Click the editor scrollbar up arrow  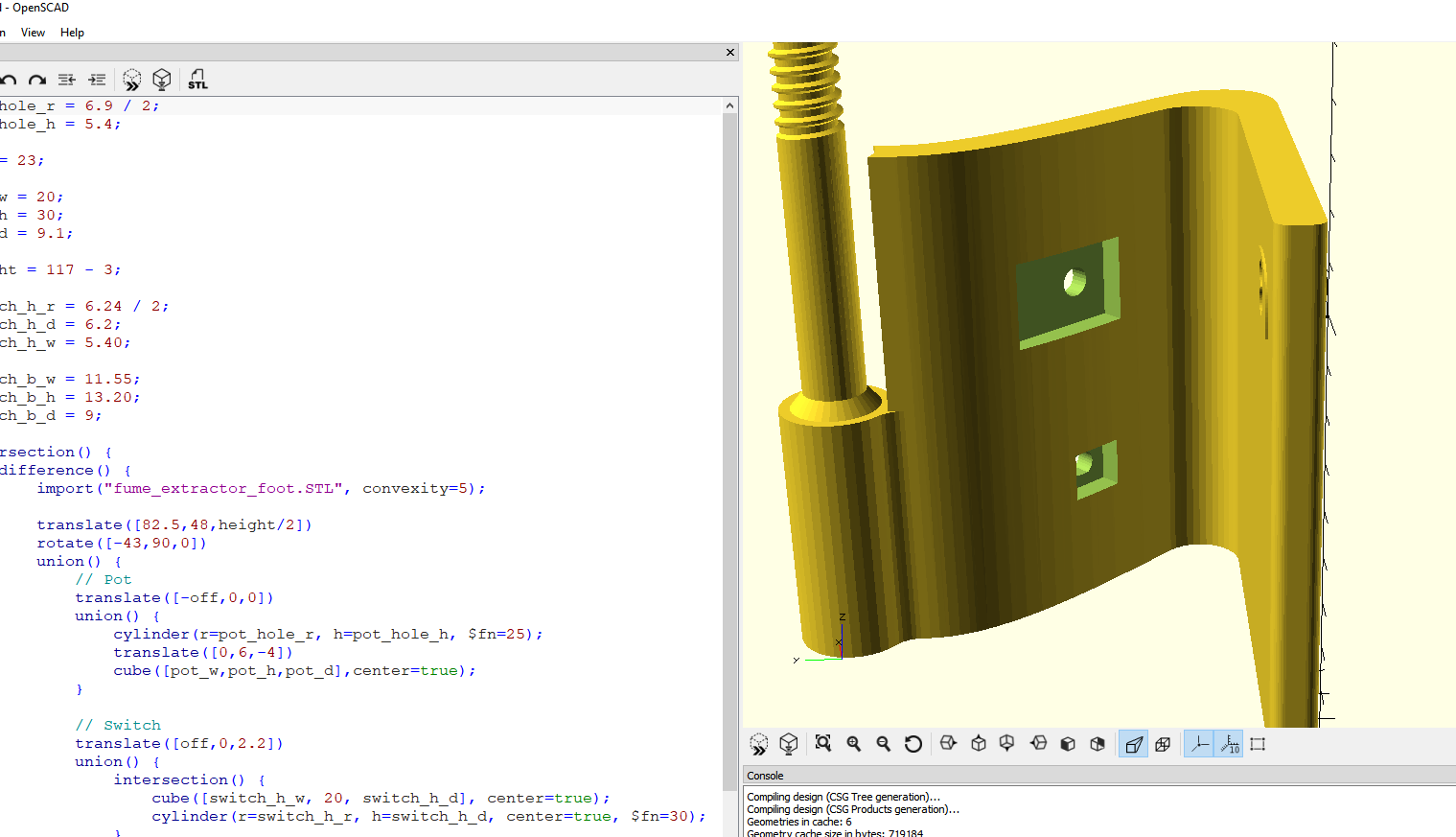[x=730, y=105]
